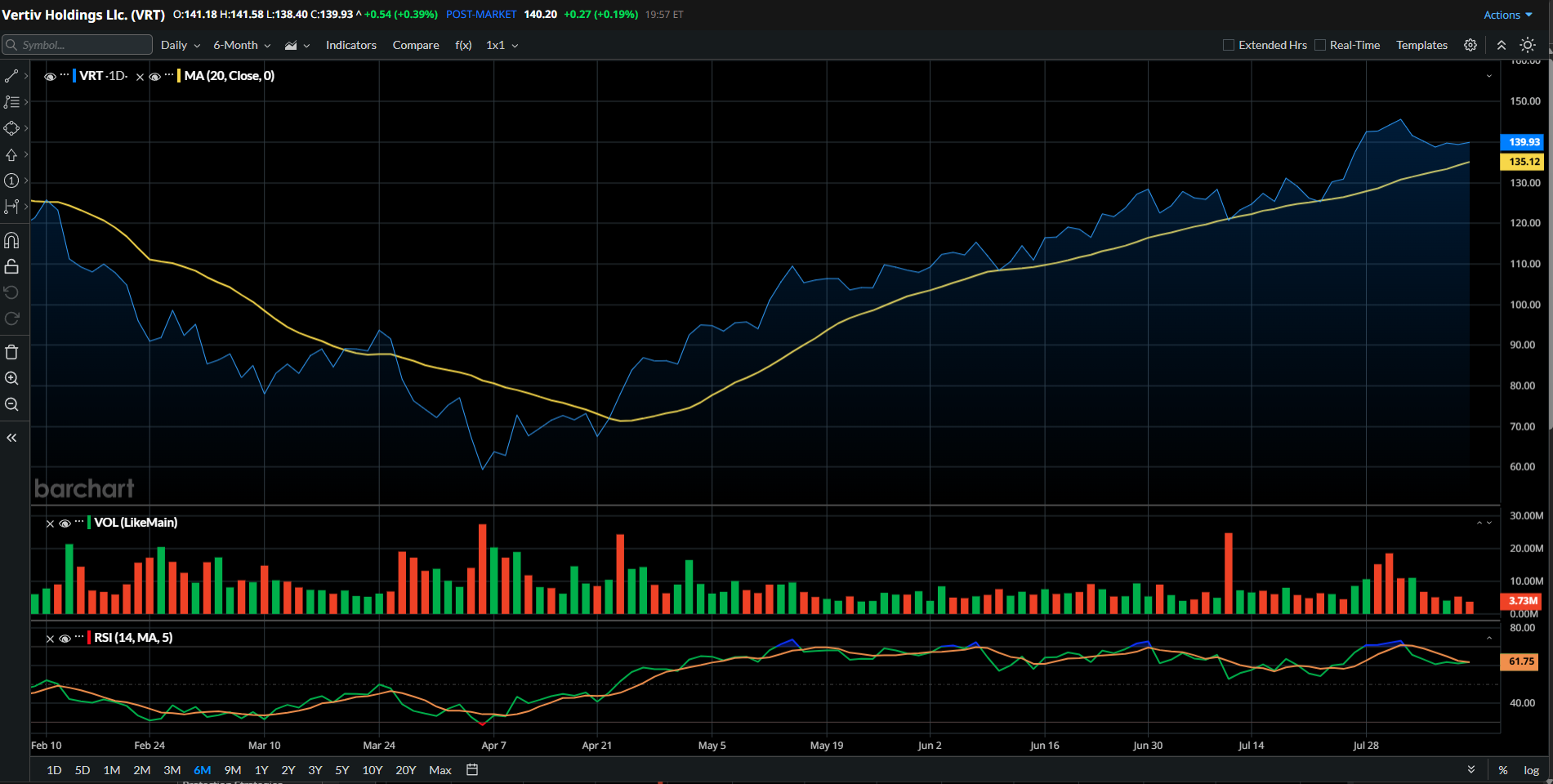Toggle visibility of VRT price series

(50, 77)
